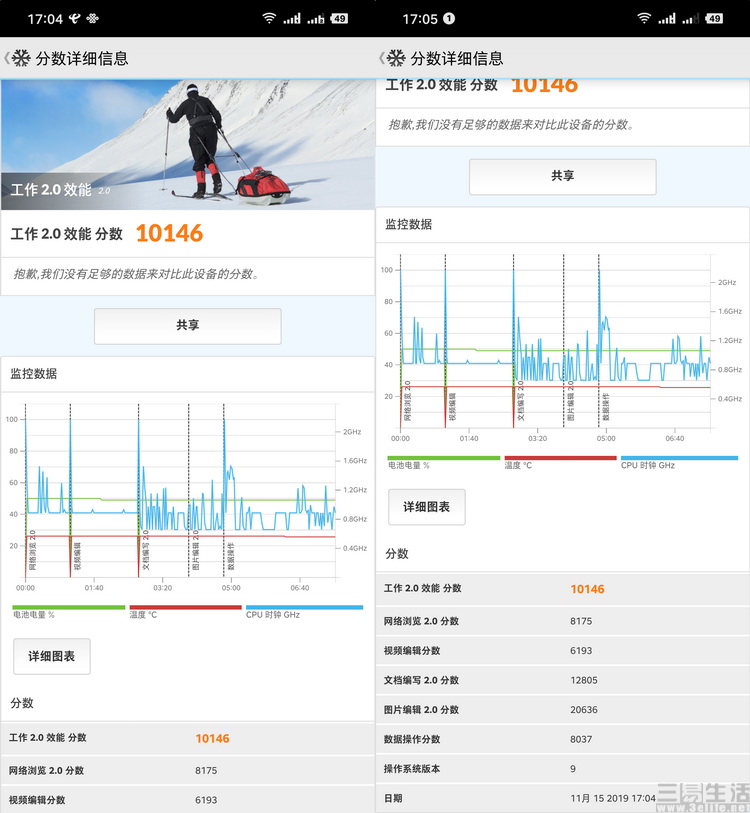Tap the insufficient data message on left screen

click(136, 274)
